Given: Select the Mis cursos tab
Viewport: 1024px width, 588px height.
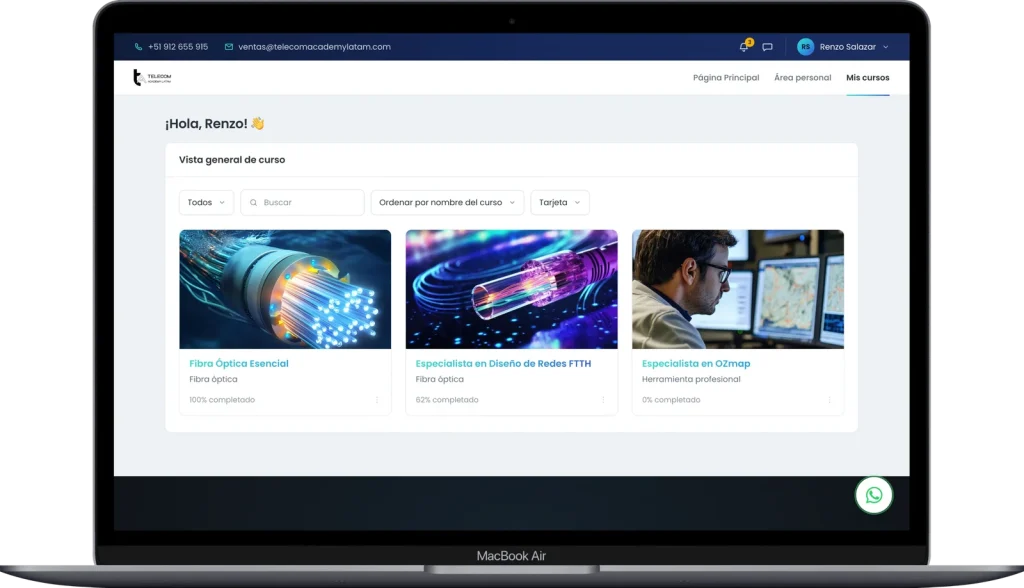Looking at the screenshot, I should point(868,78).
